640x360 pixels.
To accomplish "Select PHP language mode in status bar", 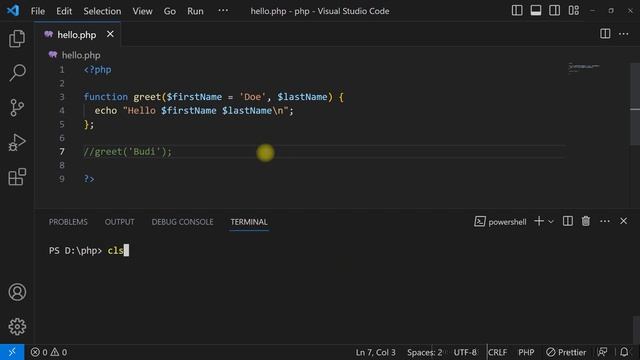I will 526,352.
